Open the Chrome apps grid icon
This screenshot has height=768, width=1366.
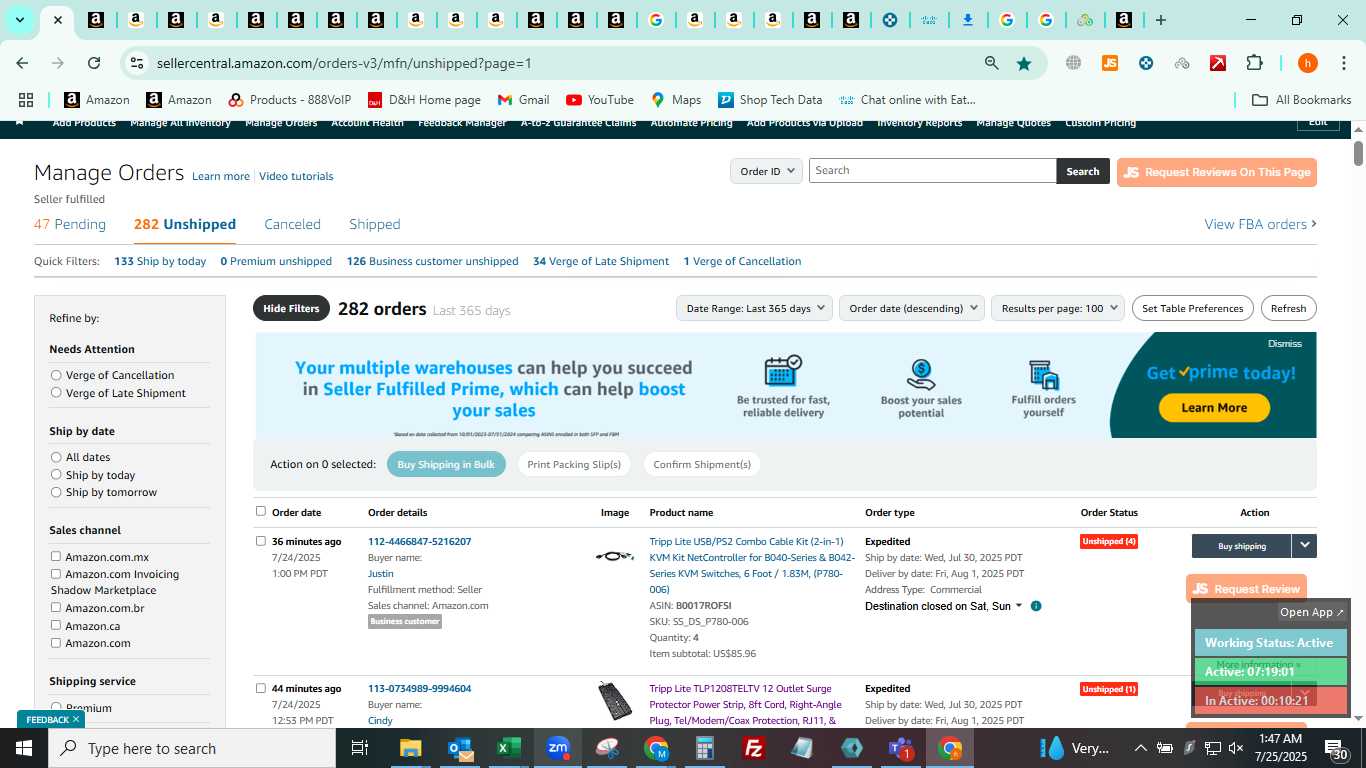(26, 100)
